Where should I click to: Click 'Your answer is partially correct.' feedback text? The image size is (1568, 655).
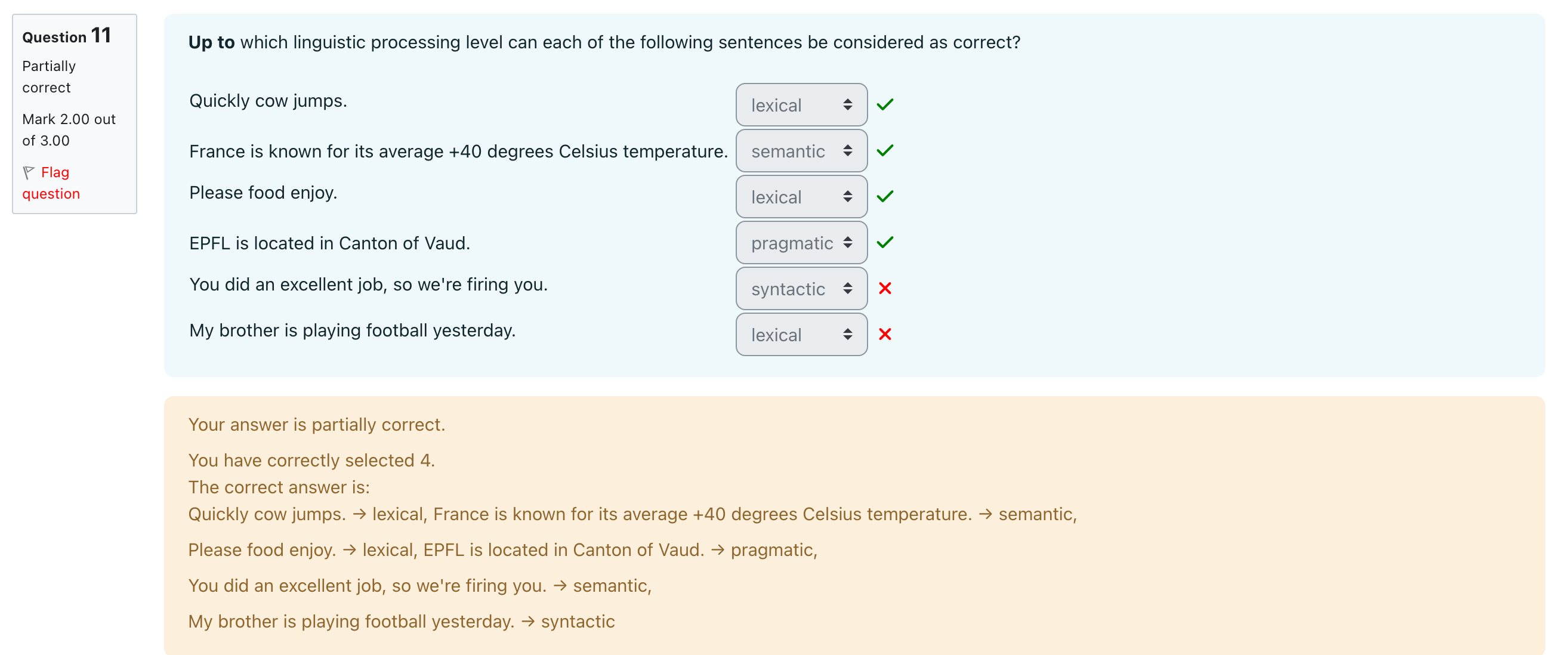pyautogui.click(x=316, y=425)
